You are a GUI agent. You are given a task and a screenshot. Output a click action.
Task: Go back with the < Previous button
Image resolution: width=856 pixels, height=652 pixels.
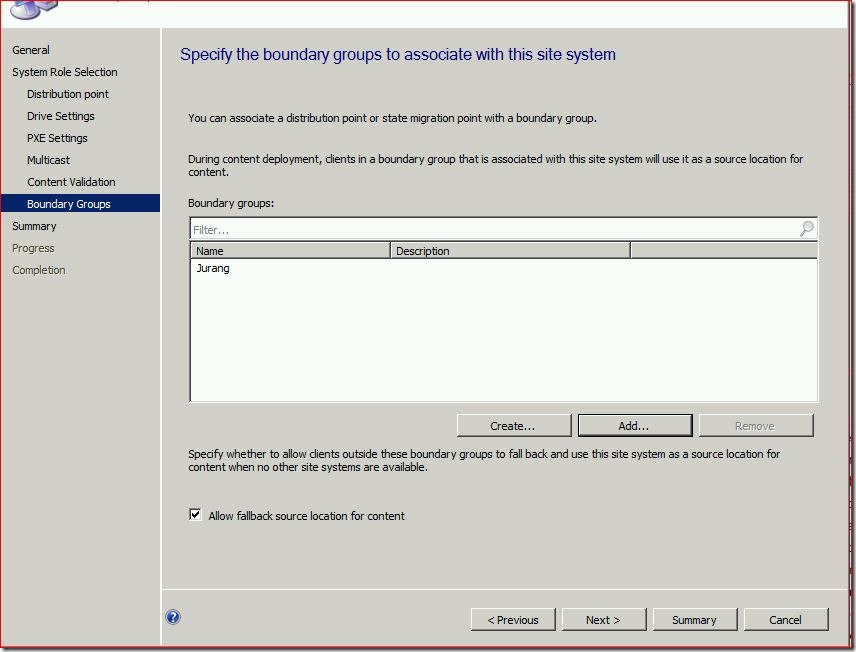click(x=512, y=620)
